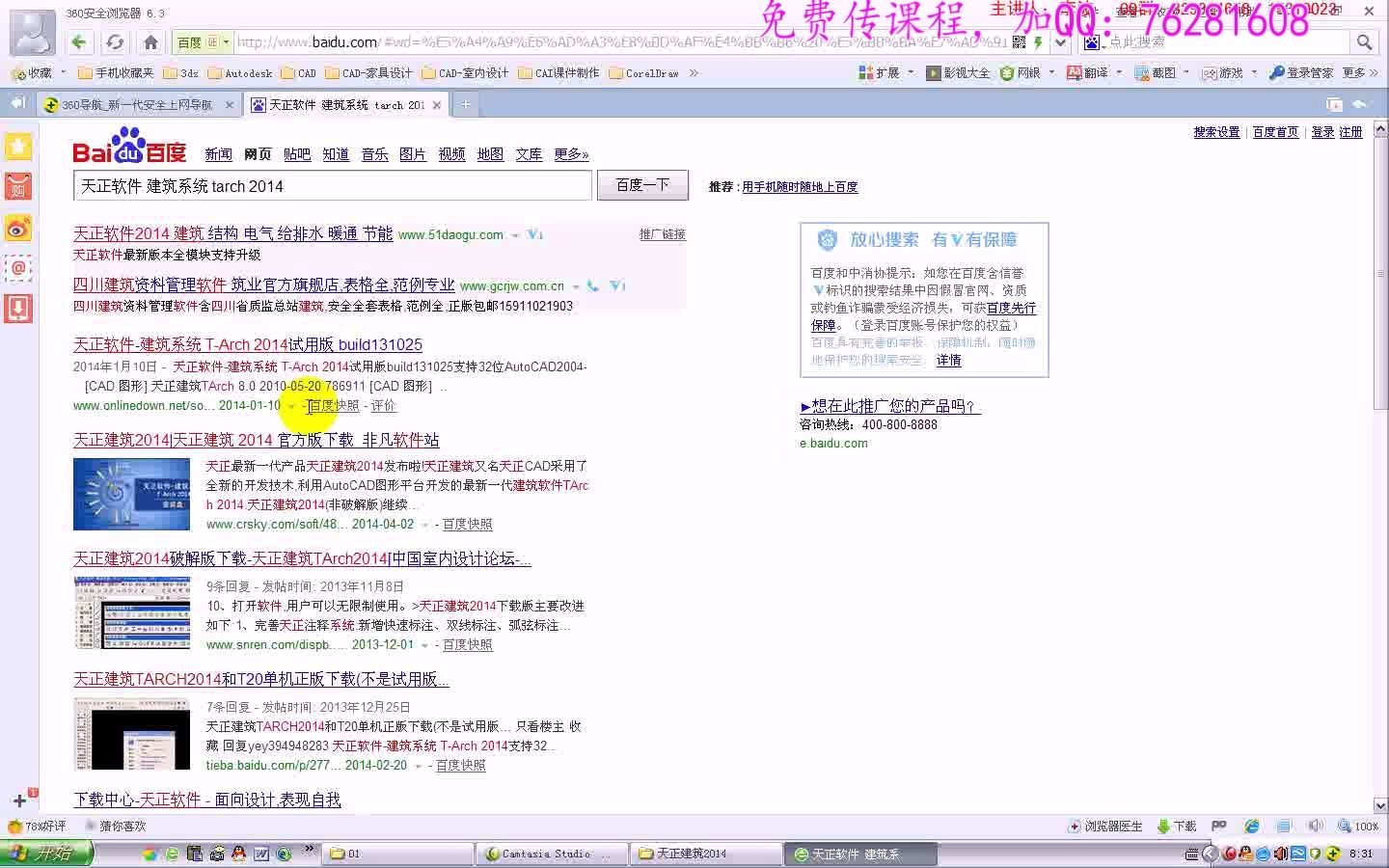Open the 100% zoom control
Image resolution: width=1389 pixels, height=868 pixels.
1358,827
